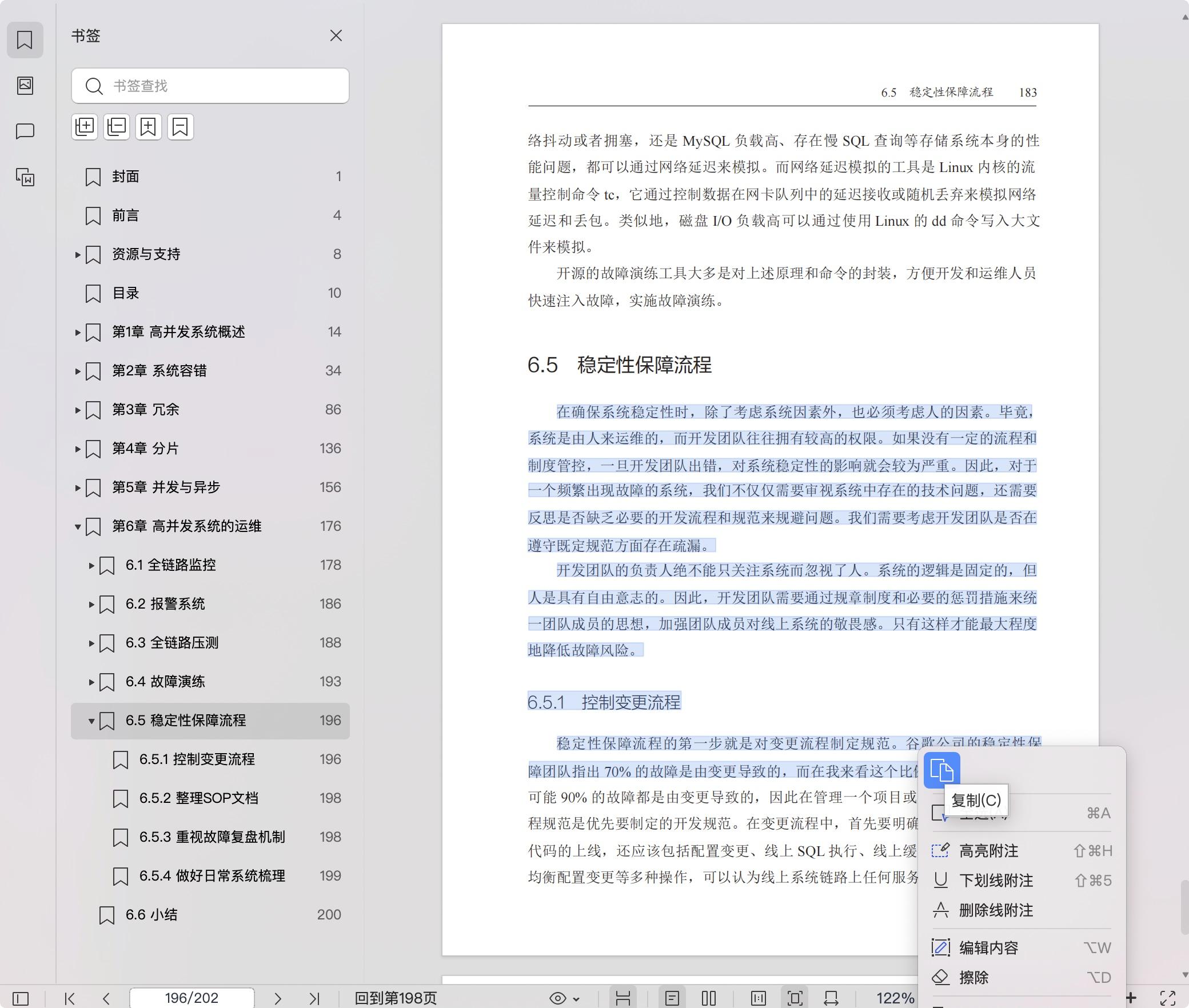
Task: Expand the 第1章 高并发系统概述 bookmark
Action: 78,332
